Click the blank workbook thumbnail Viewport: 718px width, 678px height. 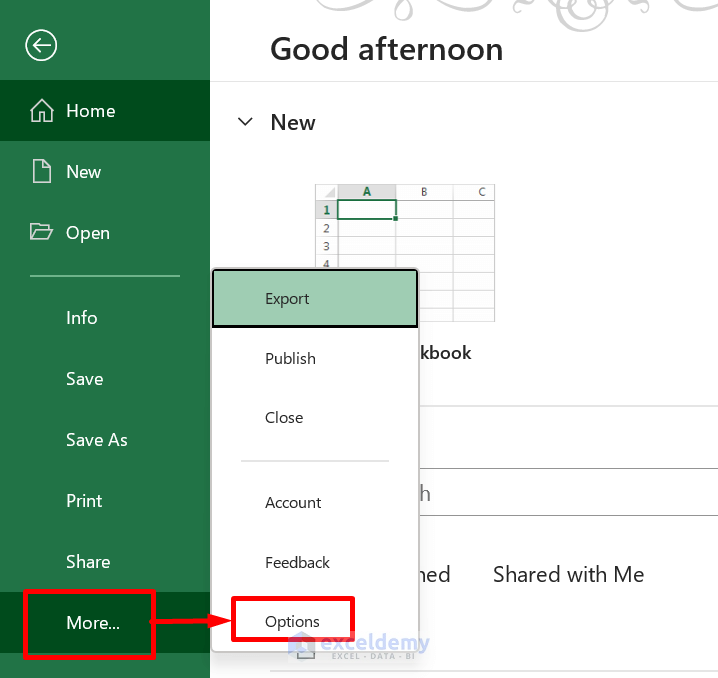pos(405,253)
